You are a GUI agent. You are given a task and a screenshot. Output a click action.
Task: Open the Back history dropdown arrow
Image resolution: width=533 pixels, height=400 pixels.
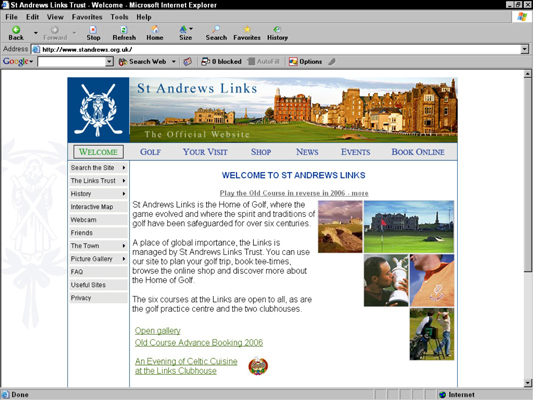click(x=36, y=33)
